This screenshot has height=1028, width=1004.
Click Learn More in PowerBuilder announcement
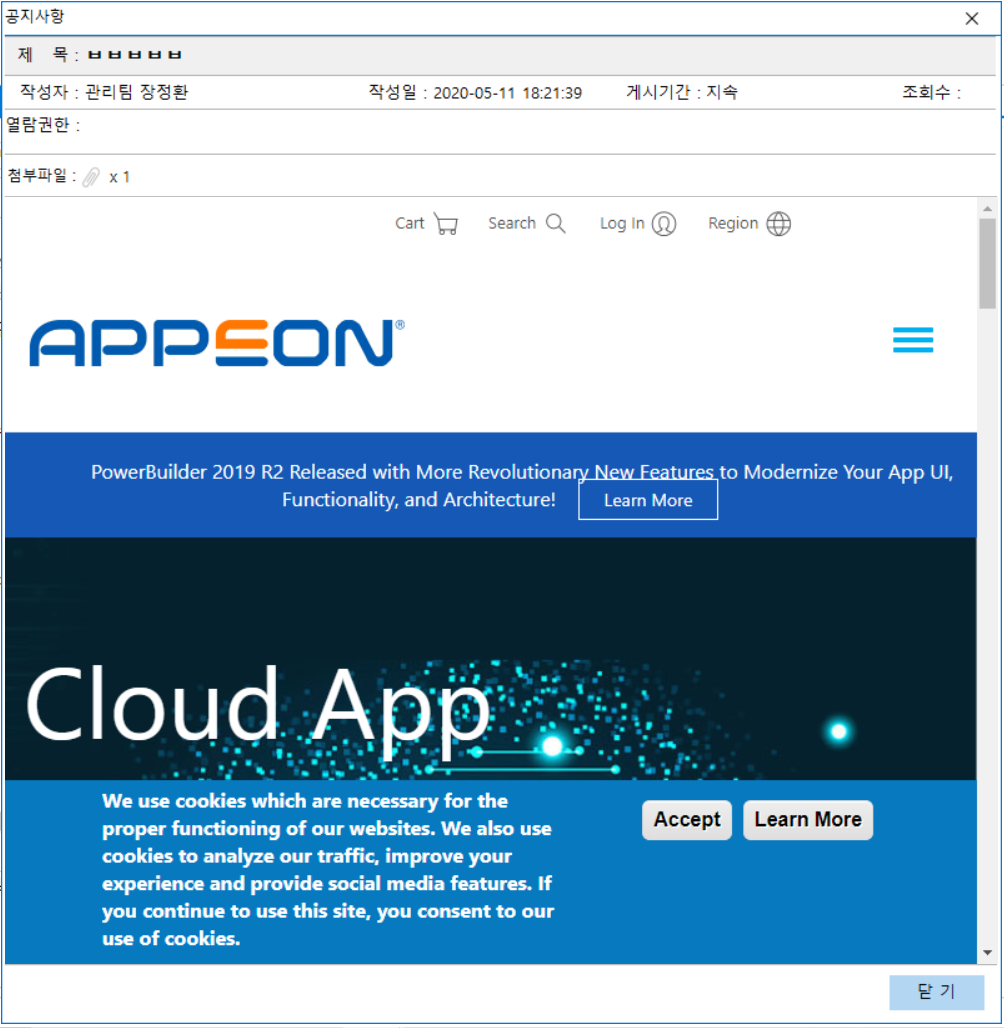coord(648,500)
